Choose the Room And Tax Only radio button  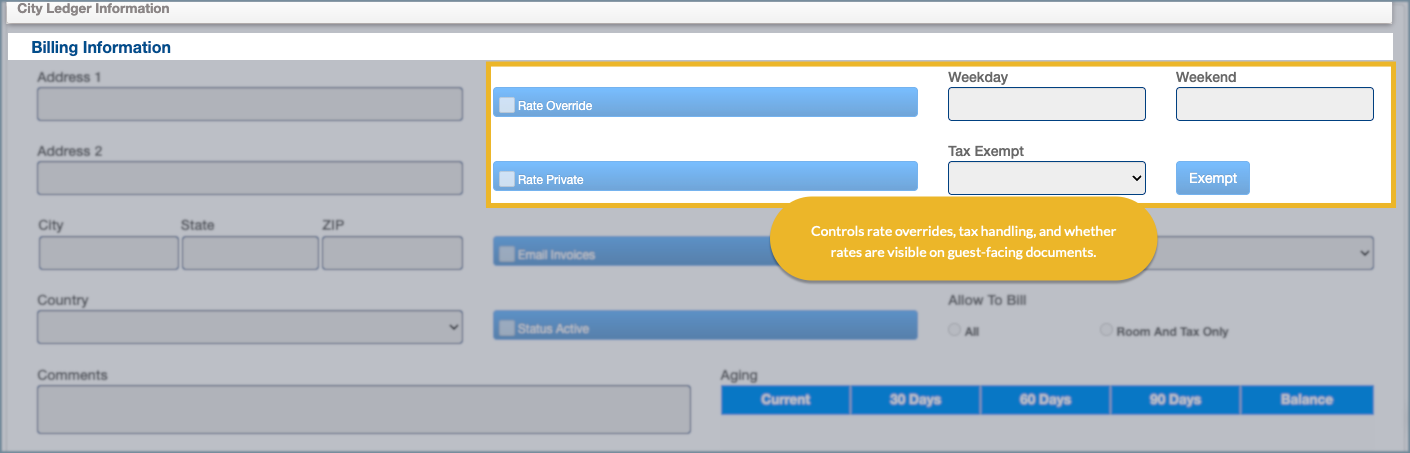coord(1107,330)
